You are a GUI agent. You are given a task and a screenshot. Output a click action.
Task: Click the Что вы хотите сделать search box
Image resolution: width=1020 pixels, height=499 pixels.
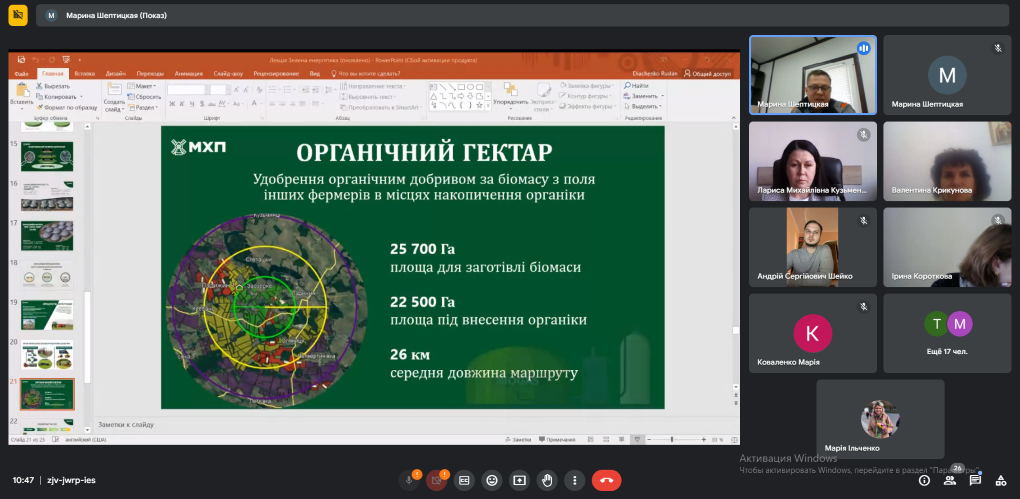point(364,74)
